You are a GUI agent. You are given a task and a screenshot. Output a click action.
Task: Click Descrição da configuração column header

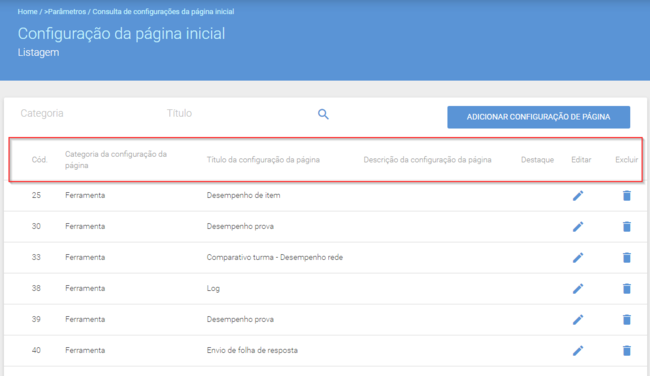[x=427, y=160]
